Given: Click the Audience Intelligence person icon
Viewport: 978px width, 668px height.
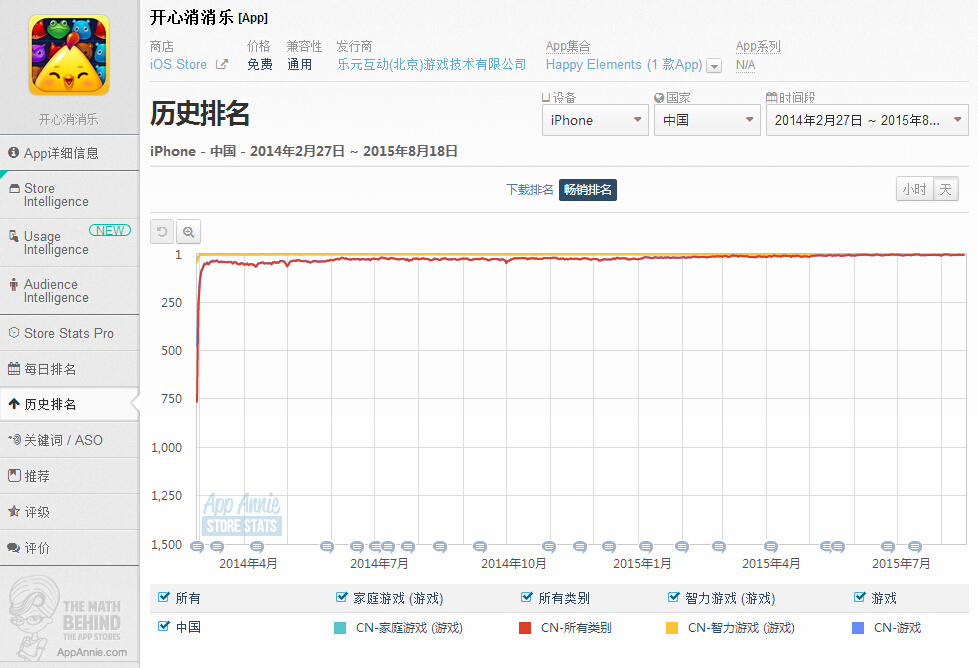Looking at the screenshot, I should pyautogui.click(x=14, y=284).
